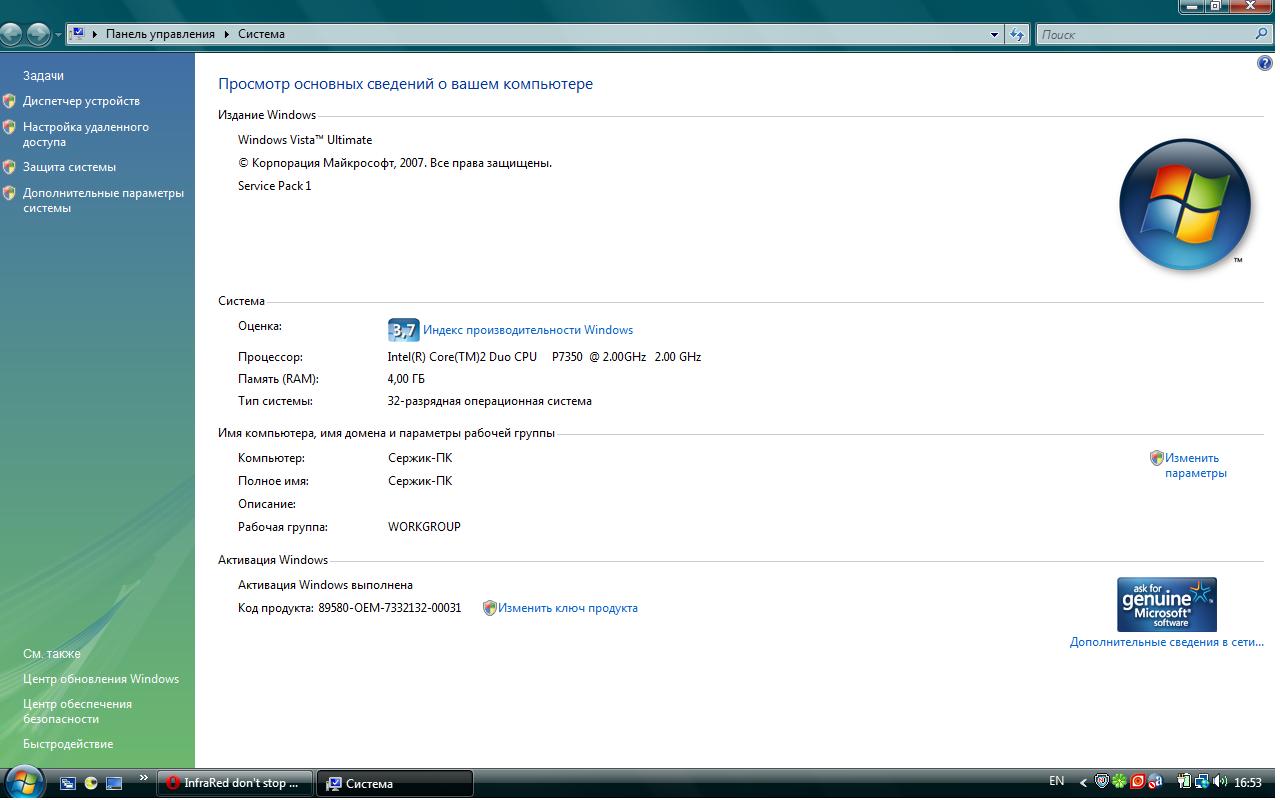Click the shield security tray icon
Viewport: 1280px width, 800px height.
(1102, 782)
